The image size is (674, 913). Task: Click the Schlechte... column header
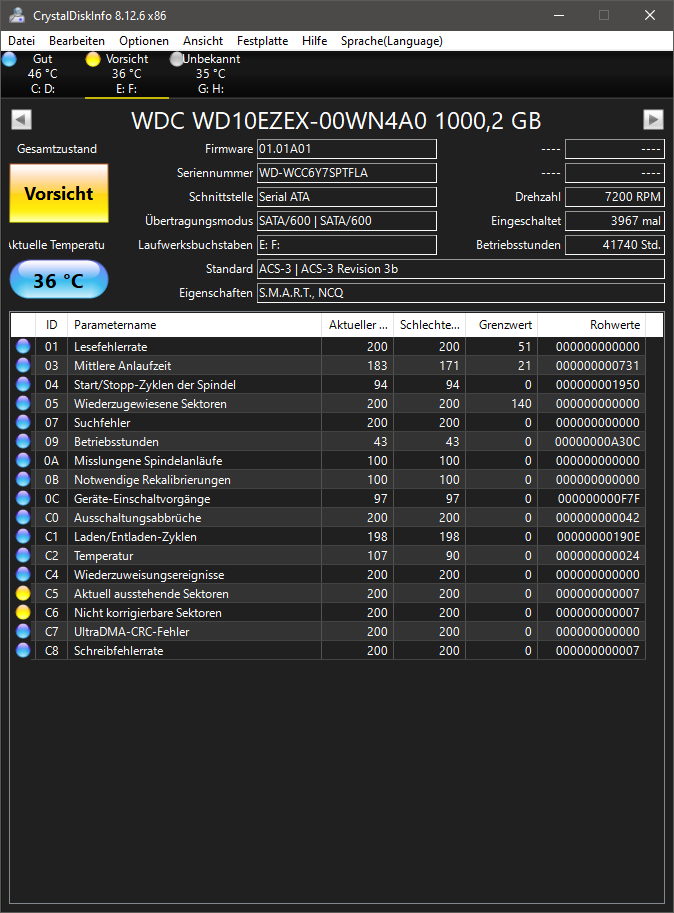click(x=430, y=325)
